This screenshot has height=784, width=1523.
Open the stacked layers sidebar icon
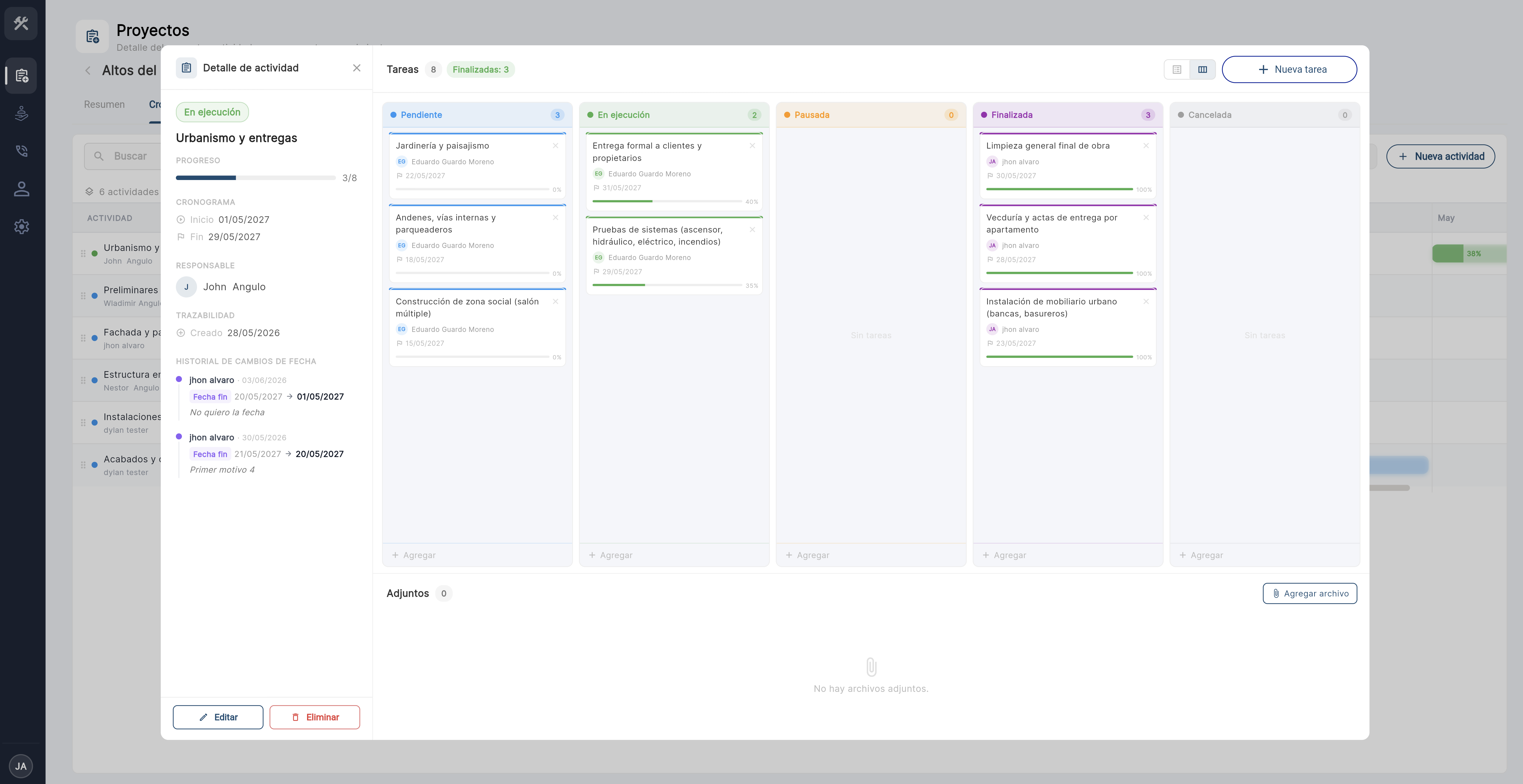(x=21, y=114)
